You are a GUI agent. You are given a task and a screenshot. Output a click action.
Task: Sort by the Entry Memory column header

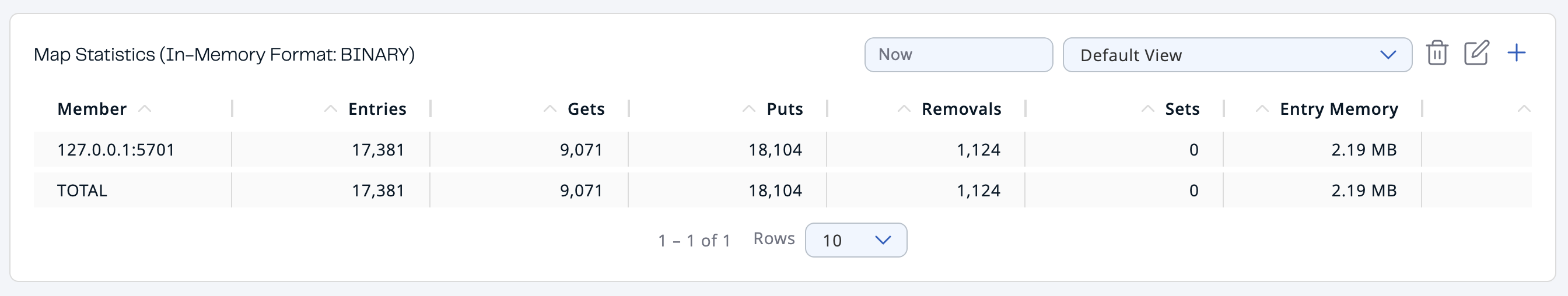point(1339,109)
